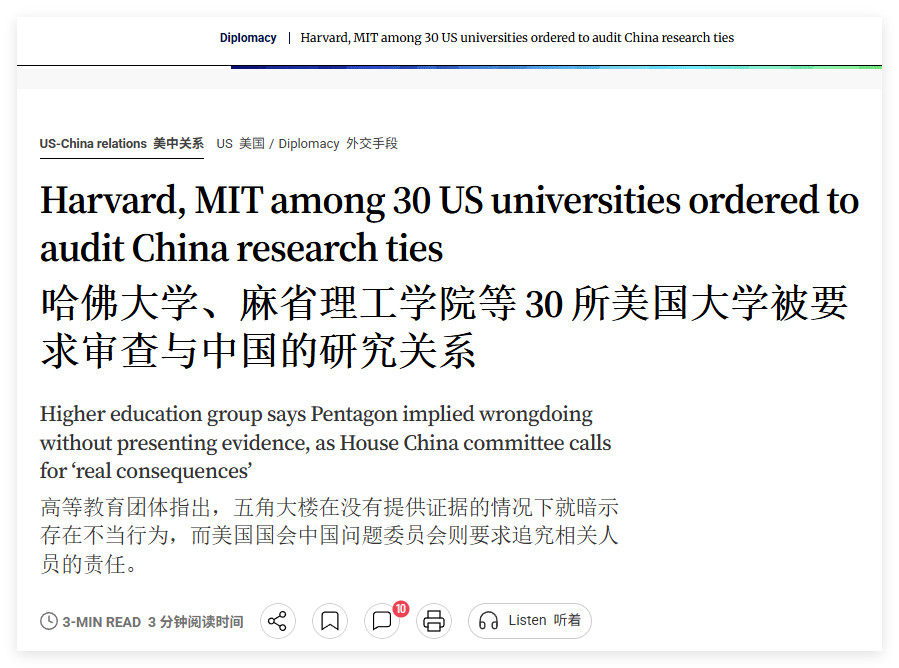Click the Chinese headline translation
The image size is (899, 668).
pyautogui.click(x=444, y=327)
